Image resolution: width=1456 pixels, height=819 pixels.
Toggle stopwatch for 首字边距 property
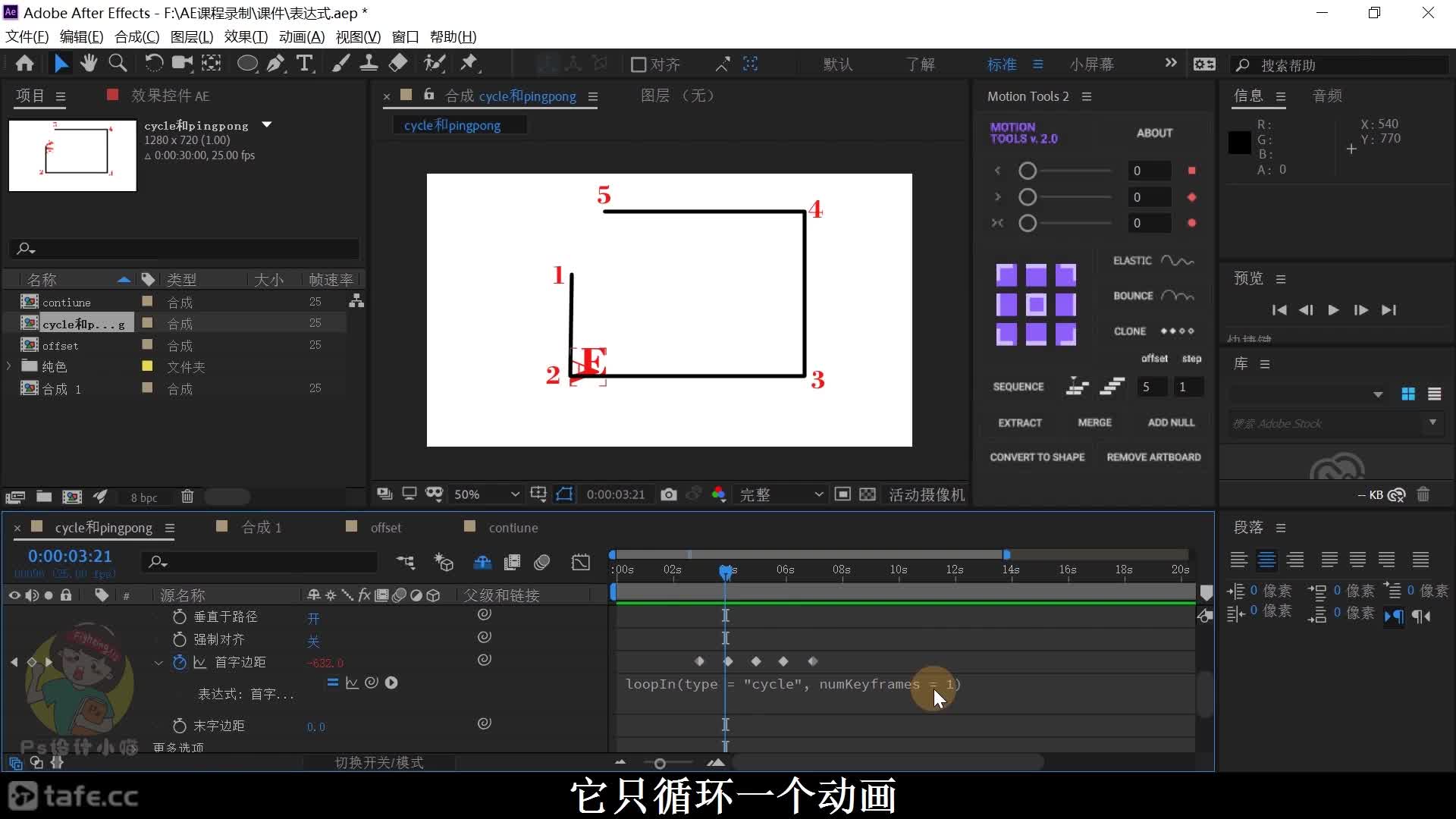pos(180,662)
